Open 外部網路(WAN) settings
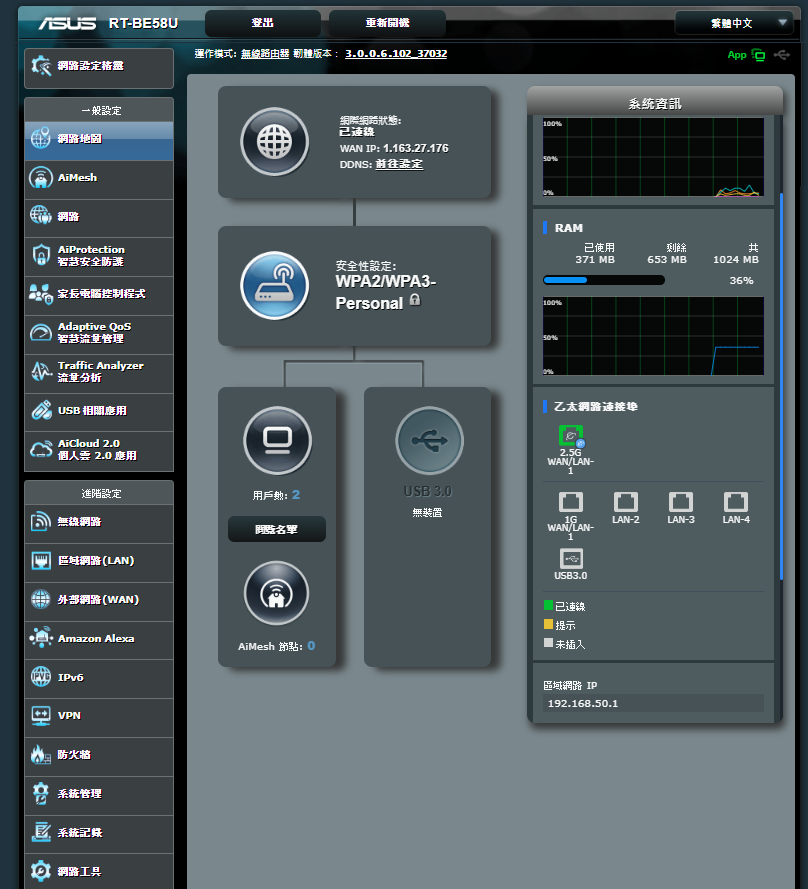The image size is (808, 889). 99,601
